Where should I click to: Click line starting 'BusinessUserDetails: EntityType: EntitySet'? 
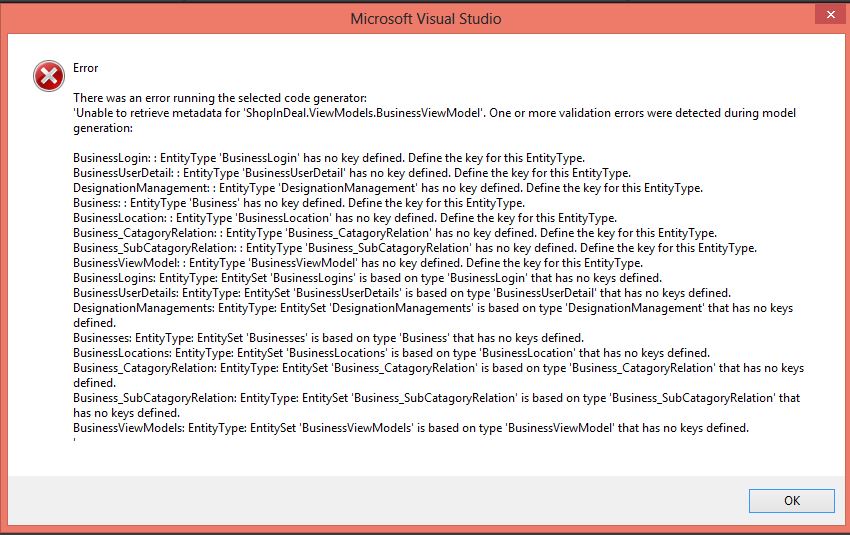click(x=402, y=293)
